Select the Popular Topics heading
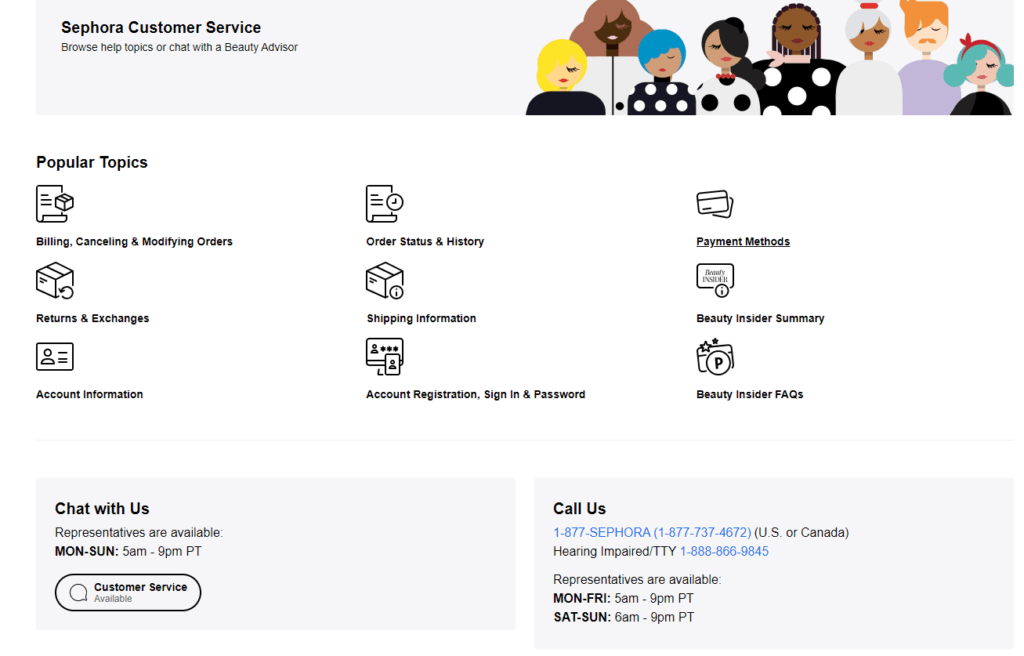 pyautogui.click(x=91, y=161)
